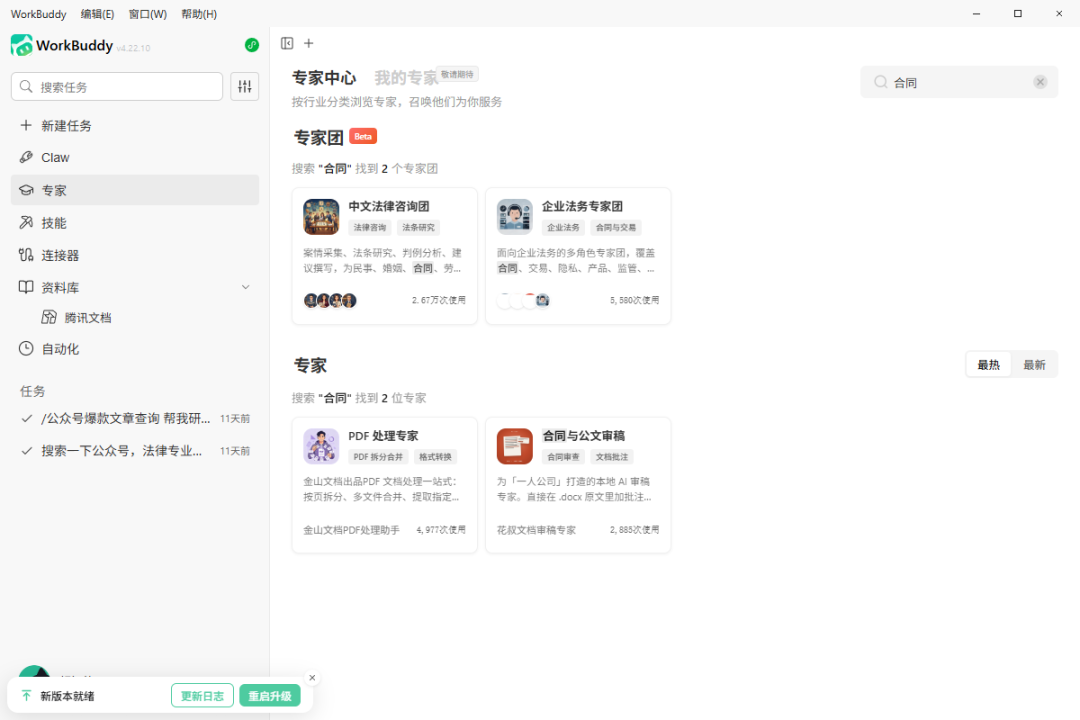Sort experts by 最新
Image resolution: width=1080 pixels, height=720 pixels.
coord(1034,365)
